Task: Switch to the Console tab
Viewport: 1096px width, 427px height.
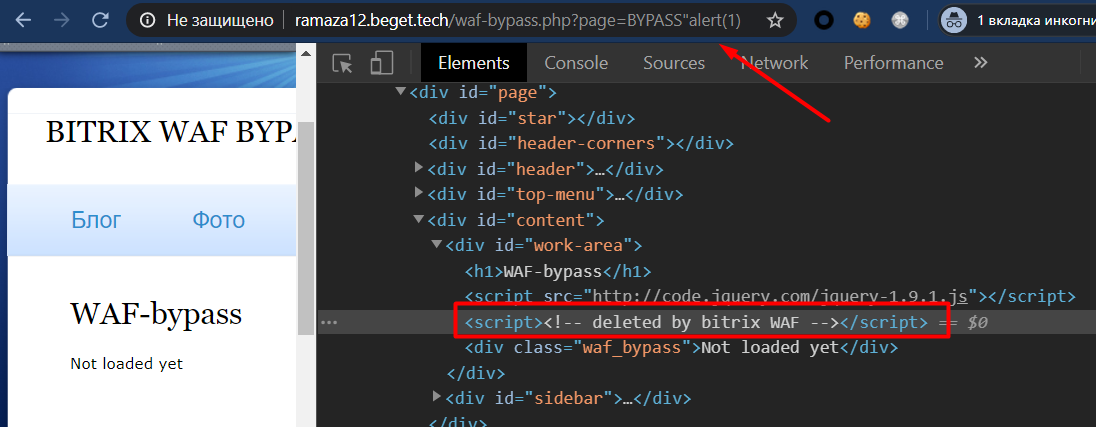Action: click(576, 63)
